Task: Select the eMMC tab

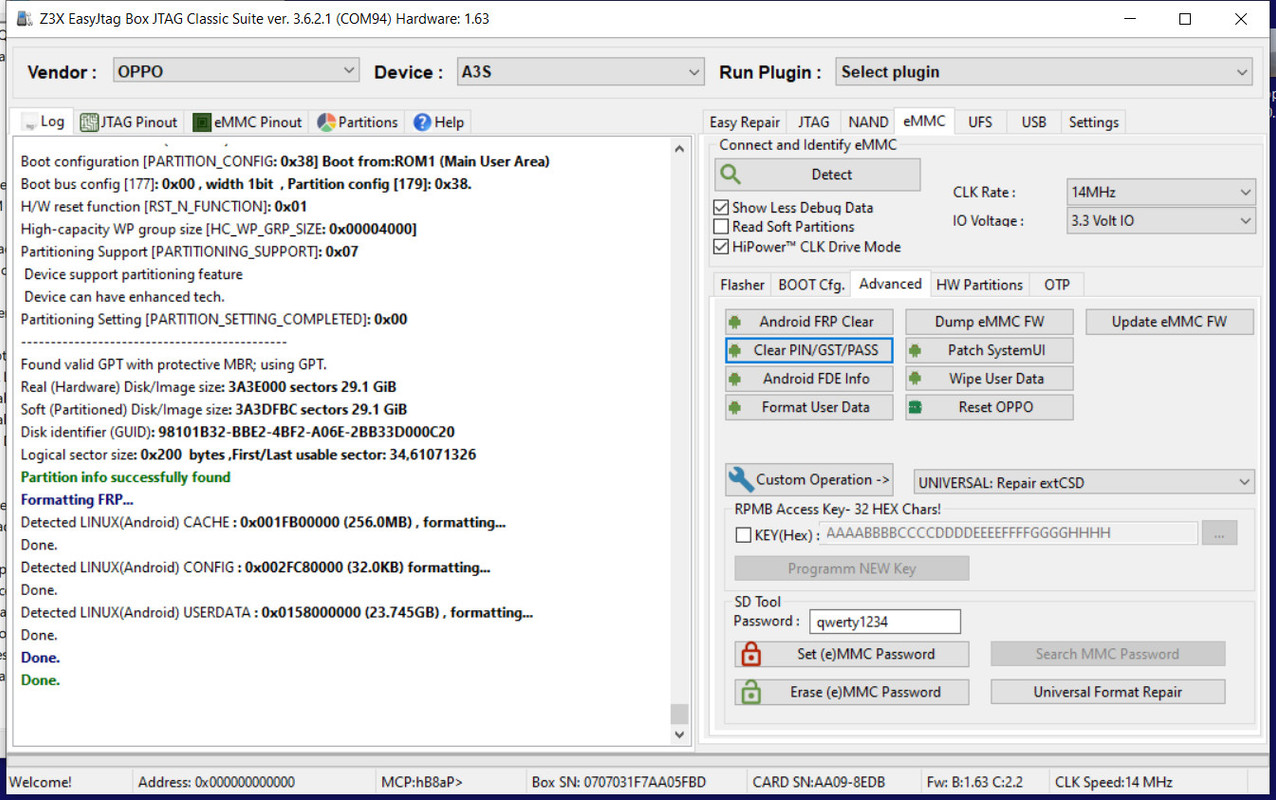Action: pos(923,121)
